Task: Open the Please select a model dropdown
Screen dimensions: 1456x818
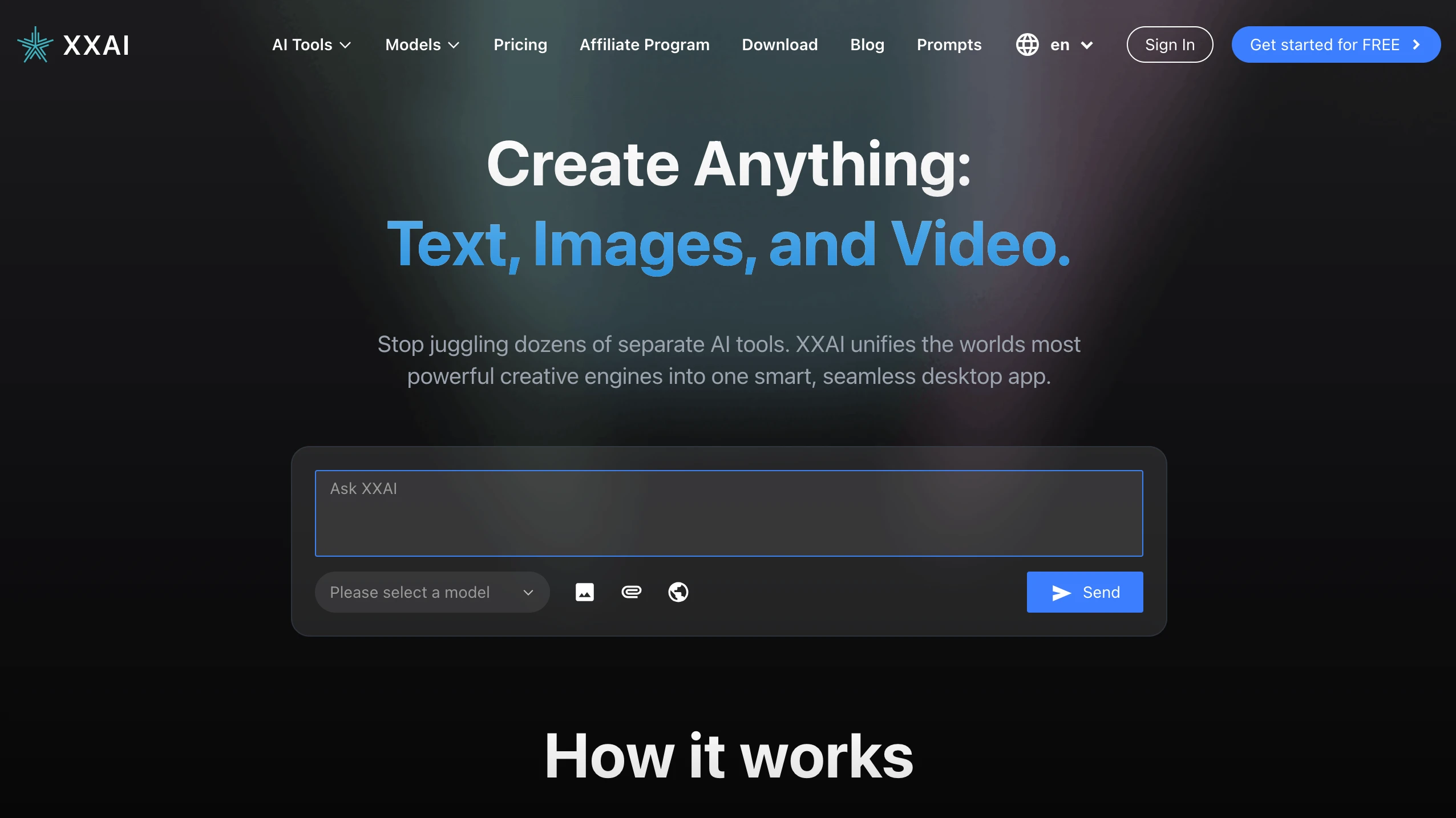Action: 432,592
